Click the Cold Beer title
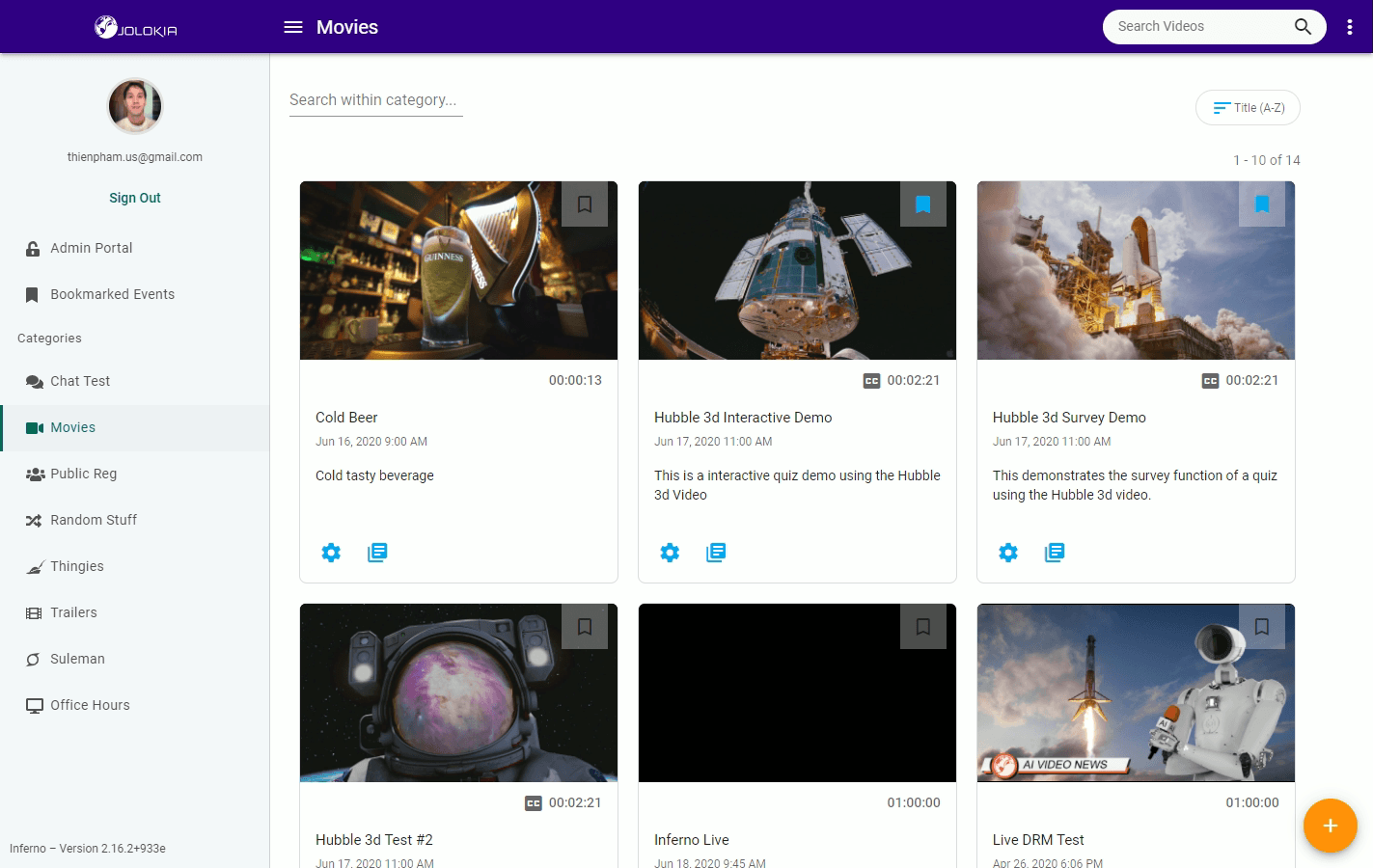Screen dimensions: 1373x868 (346, 418)
